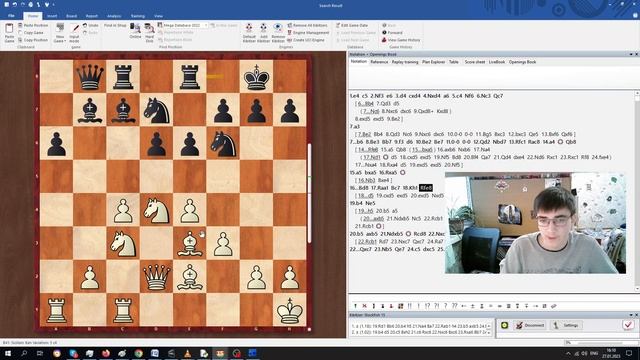Image resolution: width=640 pixels, height=360 pixels.
Task: Open Engine Management
Action: [308, 33]
